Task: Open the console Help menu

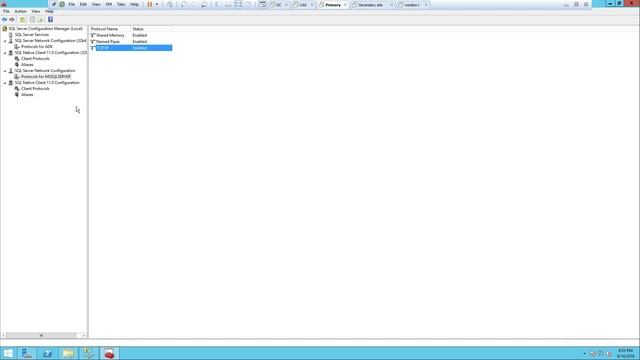Action: [x=49, y=11]
